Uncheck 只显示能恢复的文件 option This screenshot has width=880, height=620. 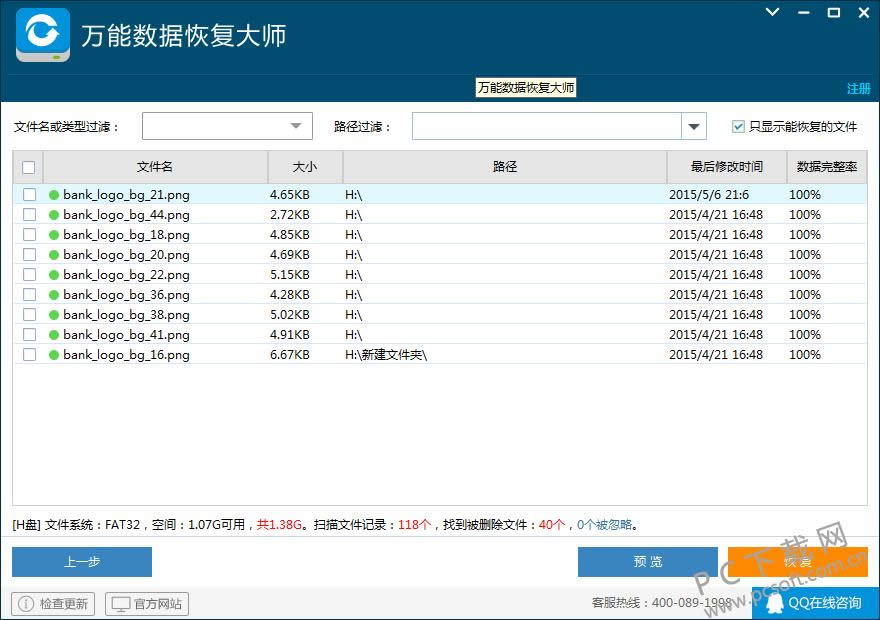(738, 127)
